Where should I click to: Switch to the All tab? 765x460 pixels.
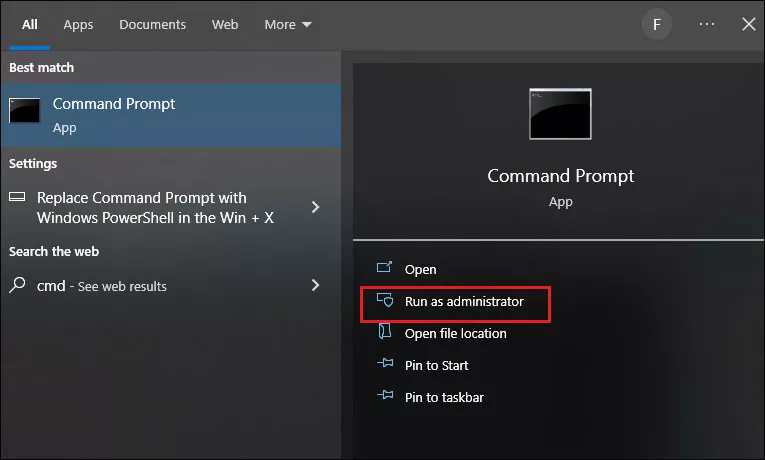(30, 24)
